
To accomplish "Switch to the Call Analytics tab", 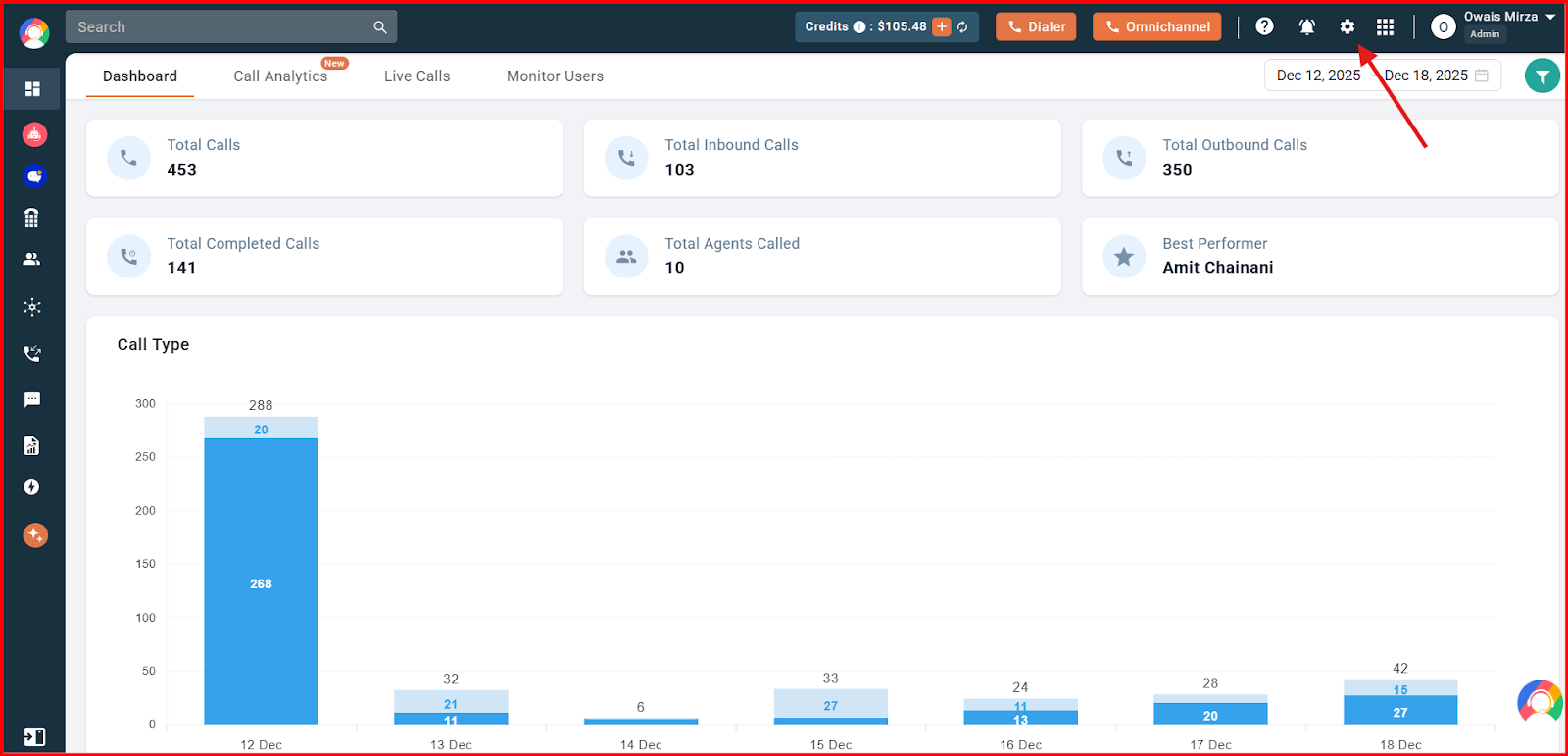I will click(280, 76).
